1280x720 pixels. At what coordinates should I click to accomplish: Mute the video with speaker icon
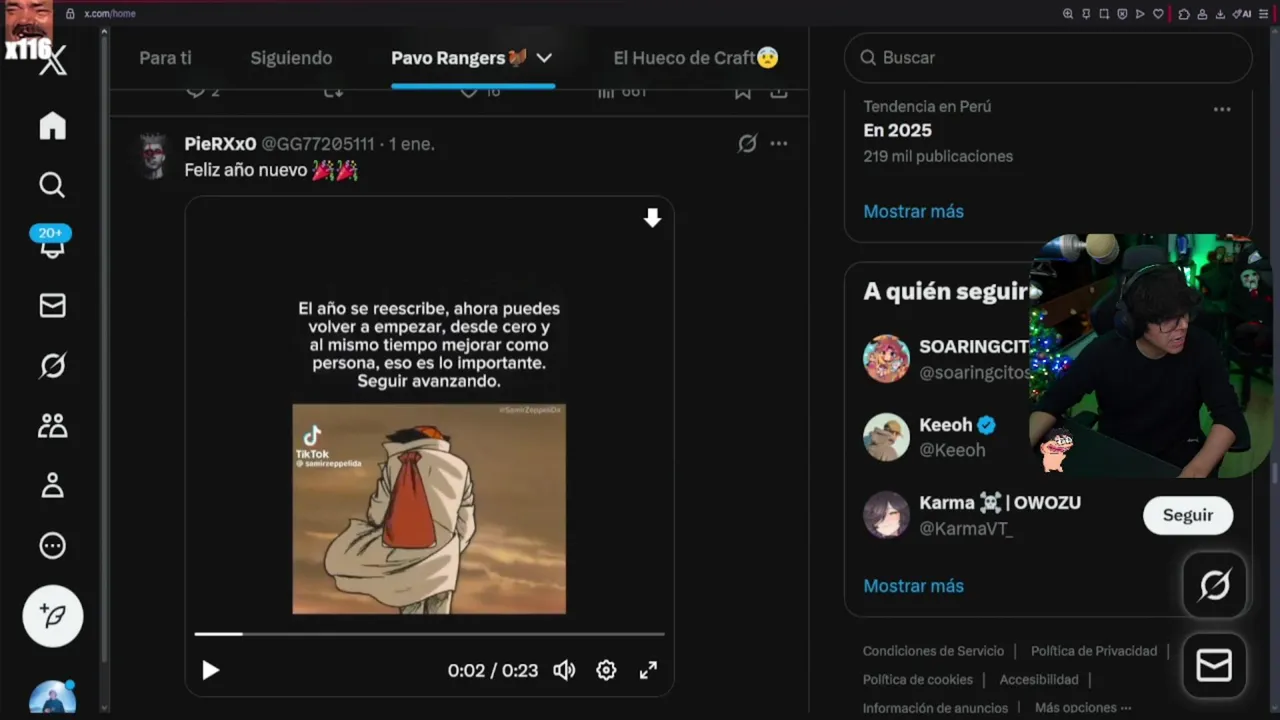(x=564, y=670)
